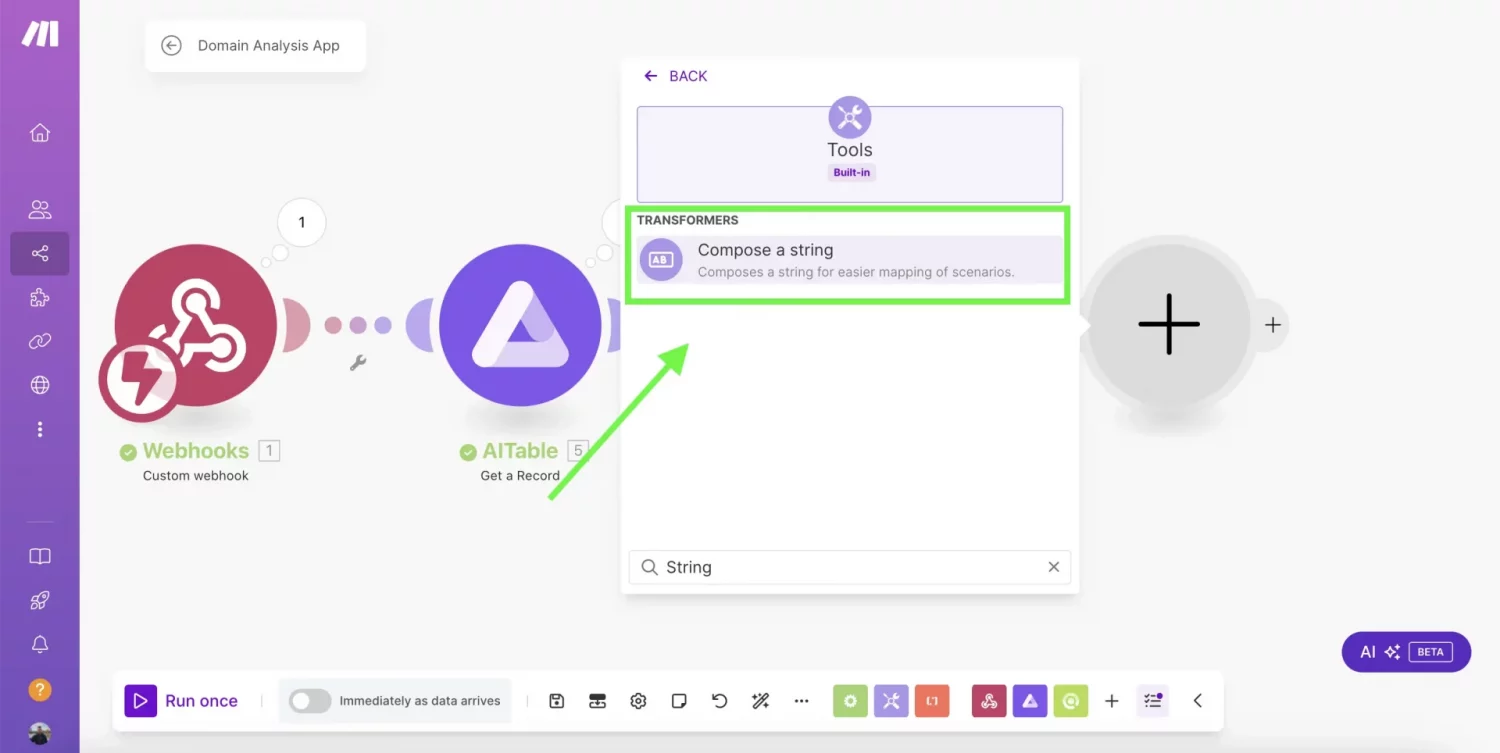Click the red Webhooks favorite in the toolbar

tap(989, 701)
